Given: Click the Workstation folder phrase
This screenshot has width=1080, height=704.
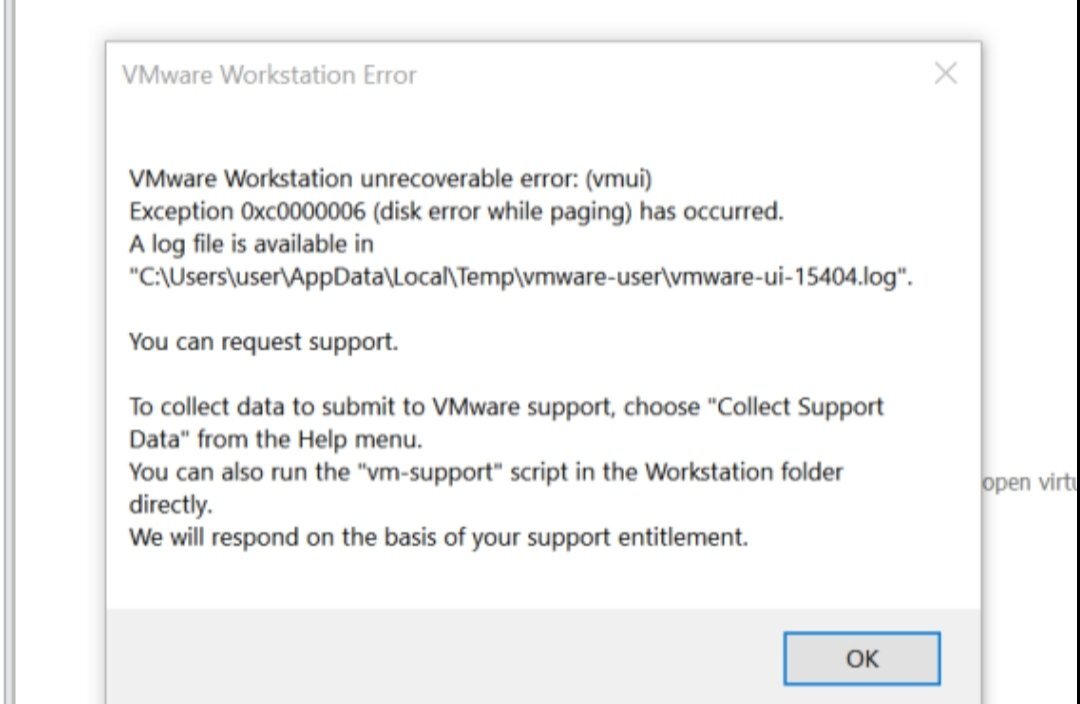Looking at the screenshot, I should coord(744,473).
